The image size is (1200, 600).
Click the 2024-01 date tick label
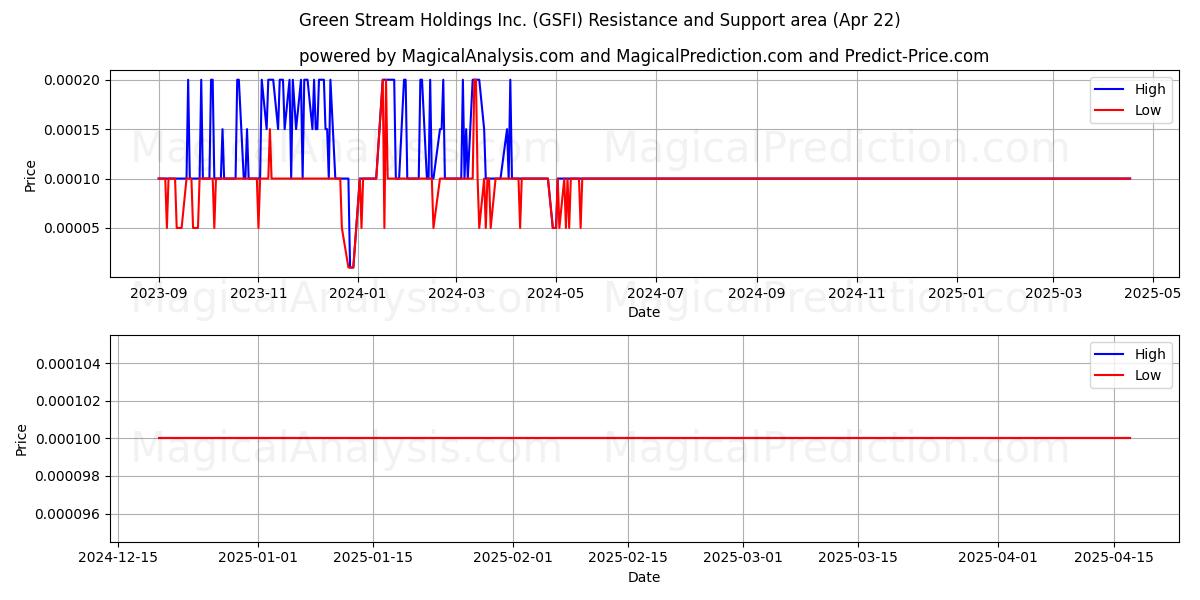coord(357,294)
